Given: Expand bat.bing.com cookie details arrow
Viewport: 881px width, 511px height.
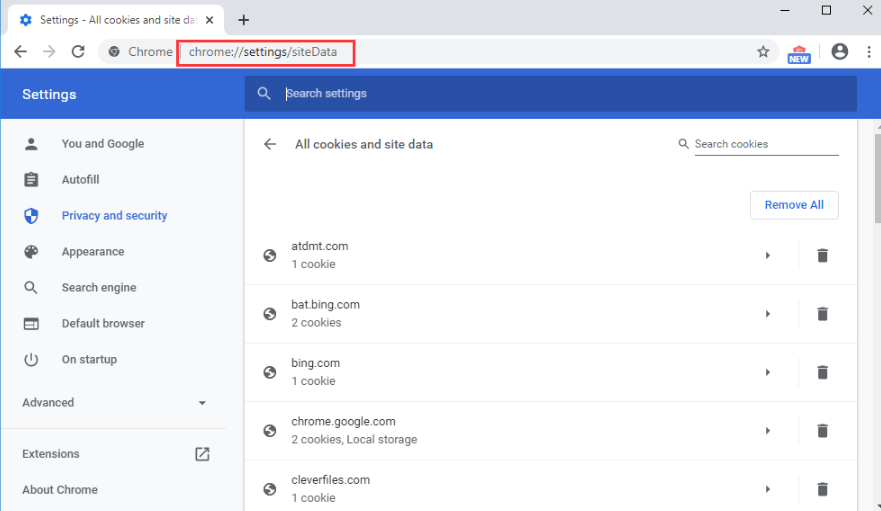Looking at the screenshot, I should click(768, 314).
